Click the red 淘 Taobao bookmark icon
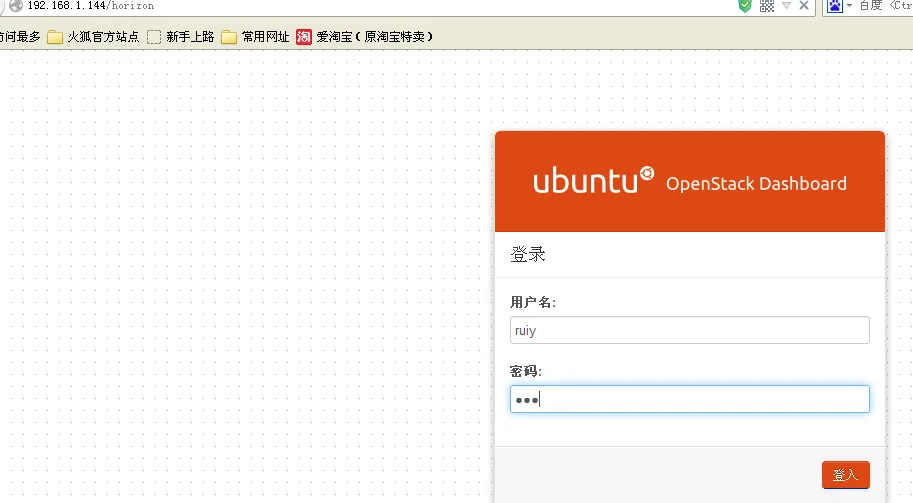Screen dimensions: 913x503 pyautogui.click(x=304, y=37)
